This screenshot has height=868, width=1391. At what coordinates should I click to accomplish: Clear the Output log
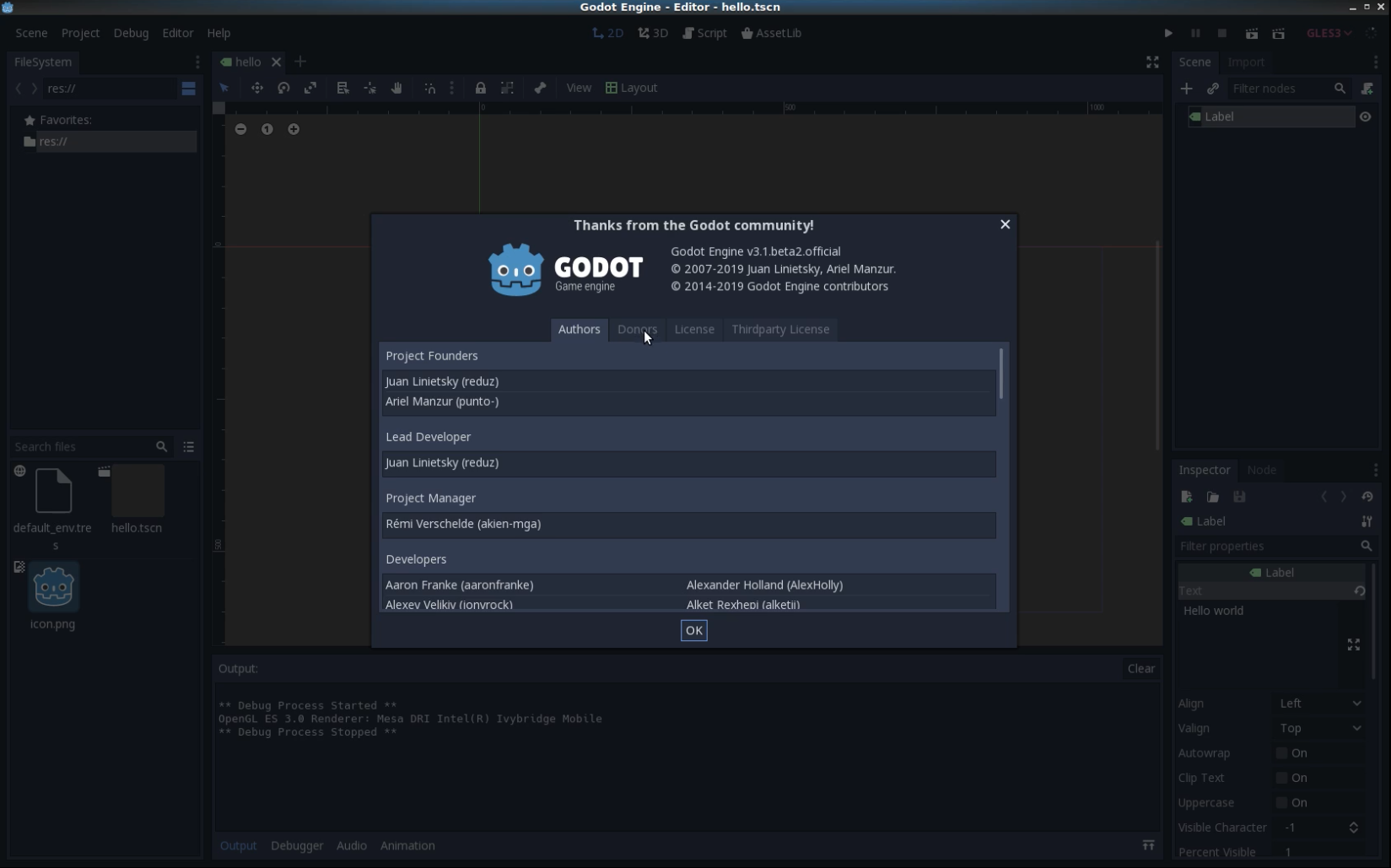point(1140,668)
